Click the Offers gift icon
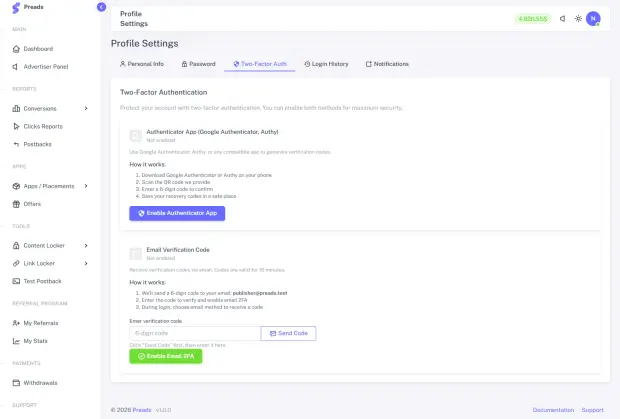 coord(16,204)
